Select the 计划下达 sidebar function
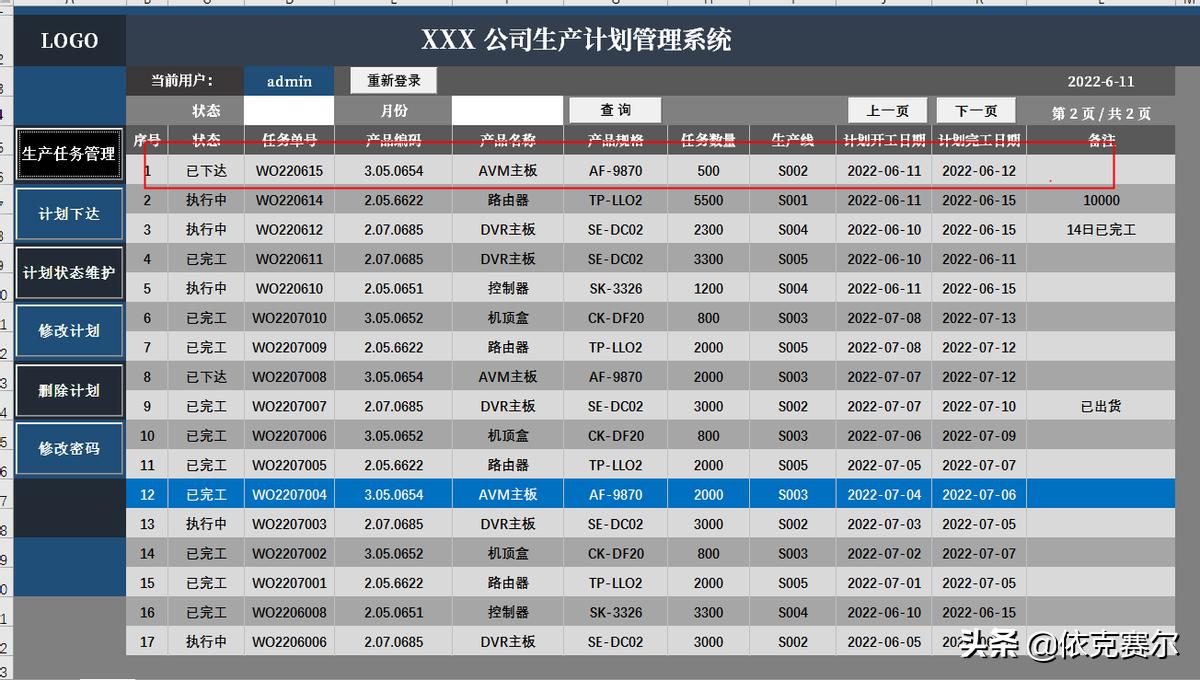The width and height of the screenshot is (1200, 680). 68,213
